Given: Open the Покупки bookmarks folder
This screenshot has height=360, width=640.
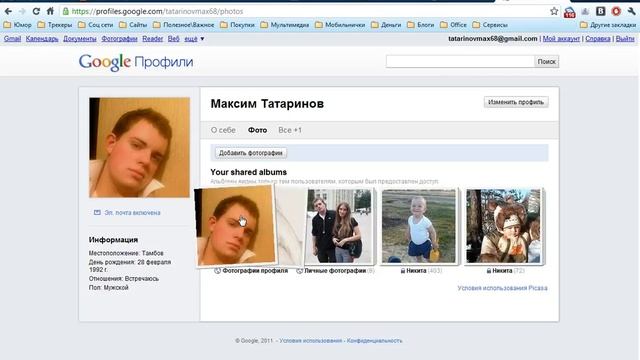Looking at the screenshot, I should 237,25.
